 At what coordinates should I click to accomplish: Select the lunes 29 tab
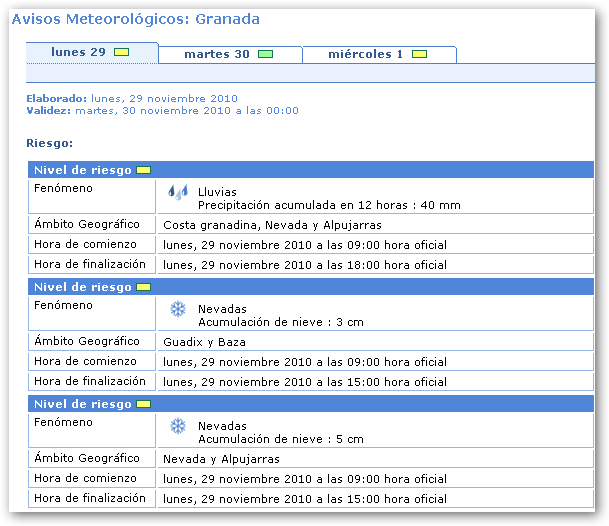[x=78, y=52]
